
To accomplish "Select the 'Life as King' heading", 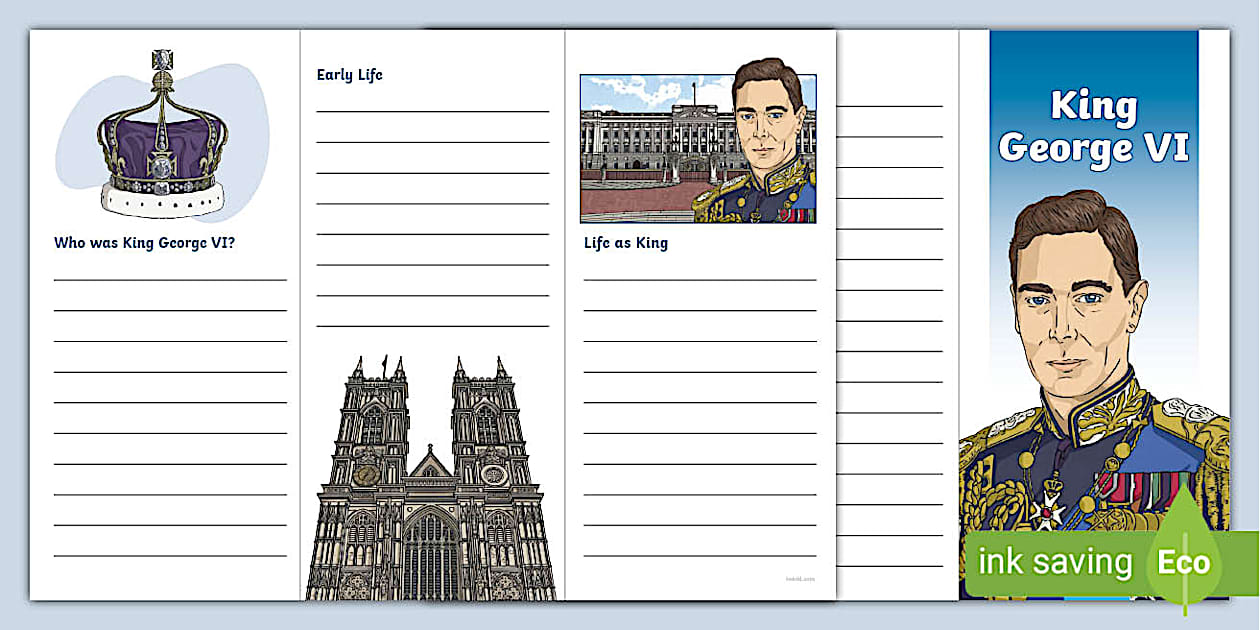I will click(626, 242).
